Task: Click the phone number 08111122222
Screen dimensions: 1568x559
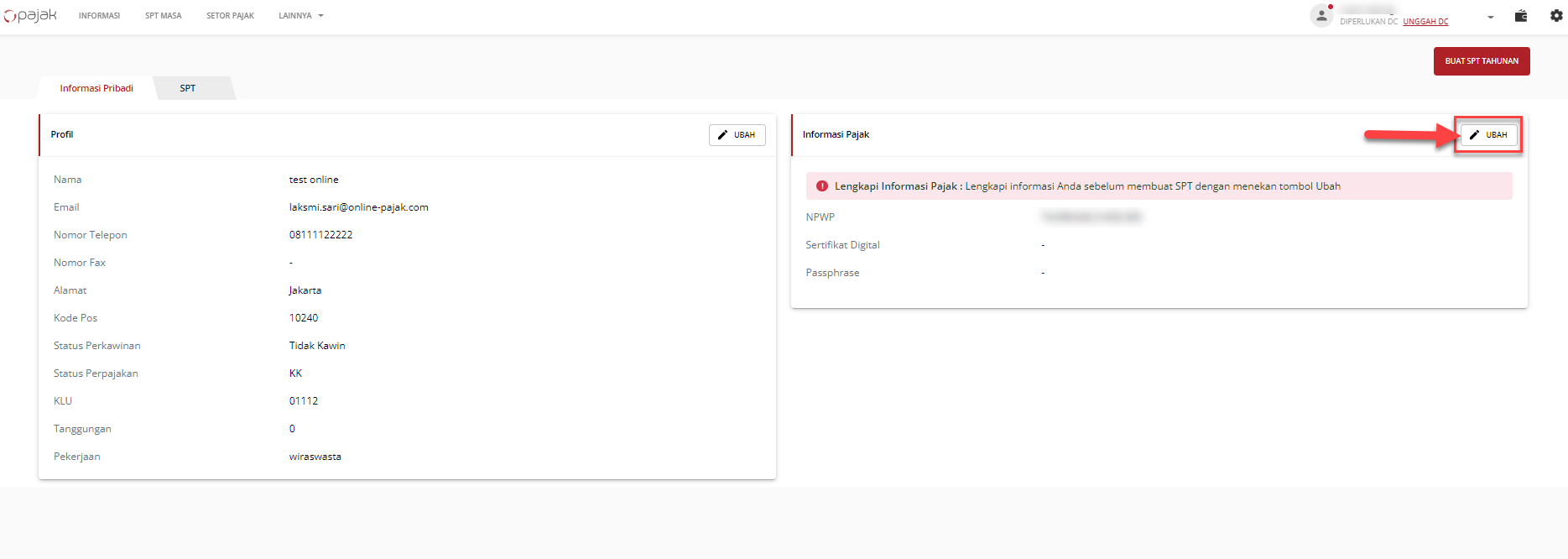Action: pos(320,235)
